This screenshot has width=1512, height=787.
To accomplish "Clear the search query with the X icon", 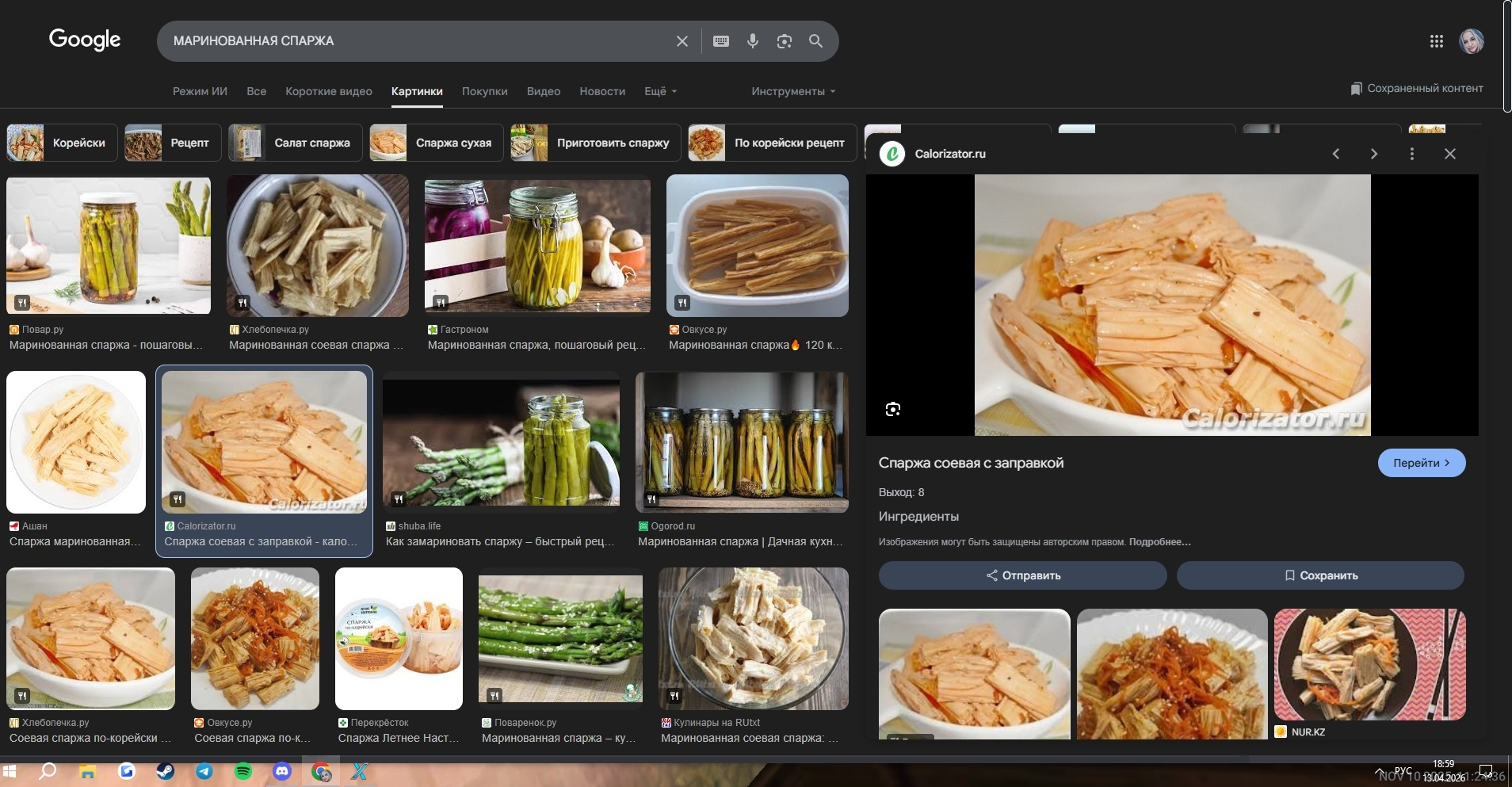I will (x=682, y=41).
